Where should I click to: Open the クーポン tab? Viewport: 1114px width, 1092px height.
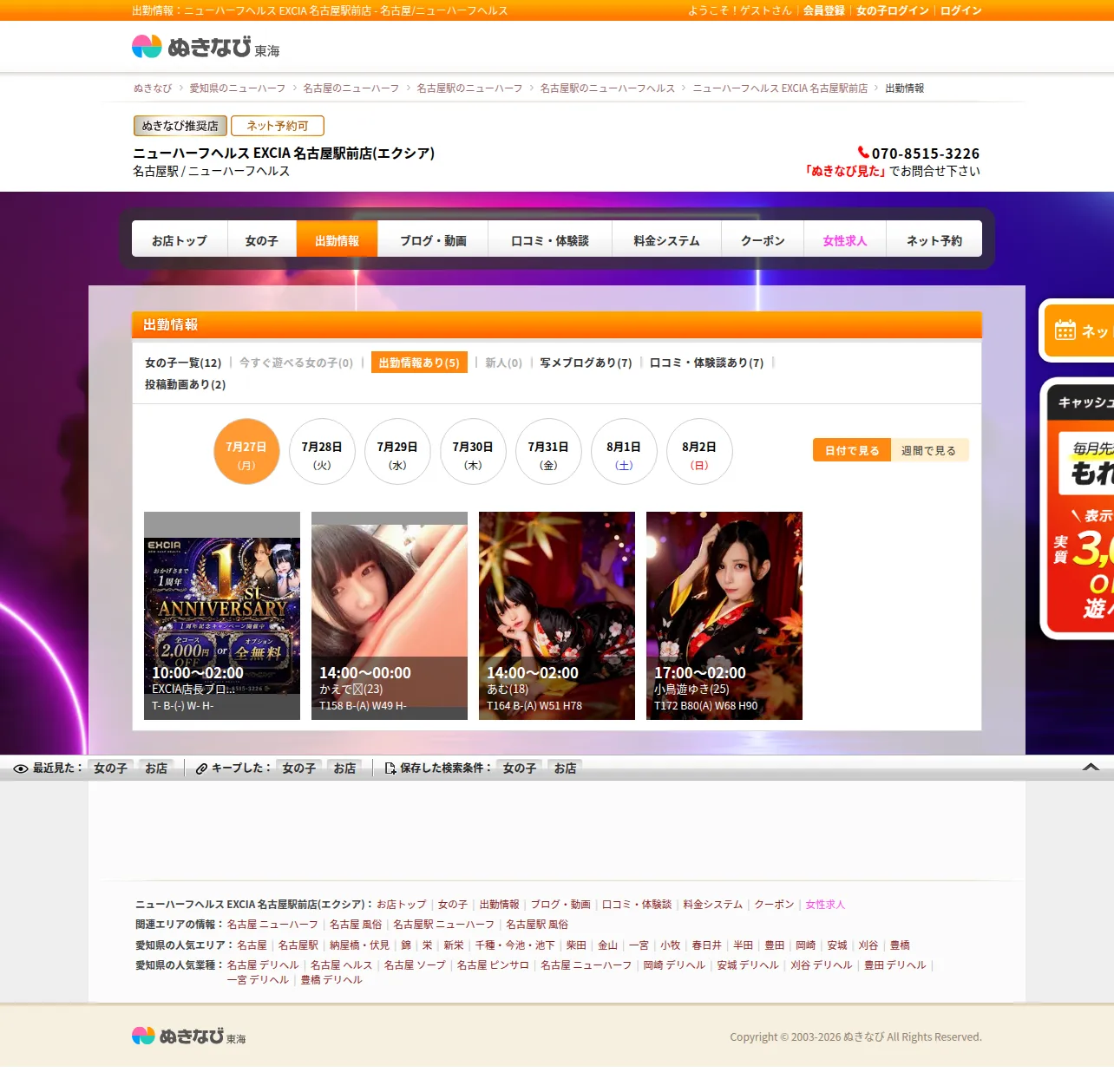(763, 239)
